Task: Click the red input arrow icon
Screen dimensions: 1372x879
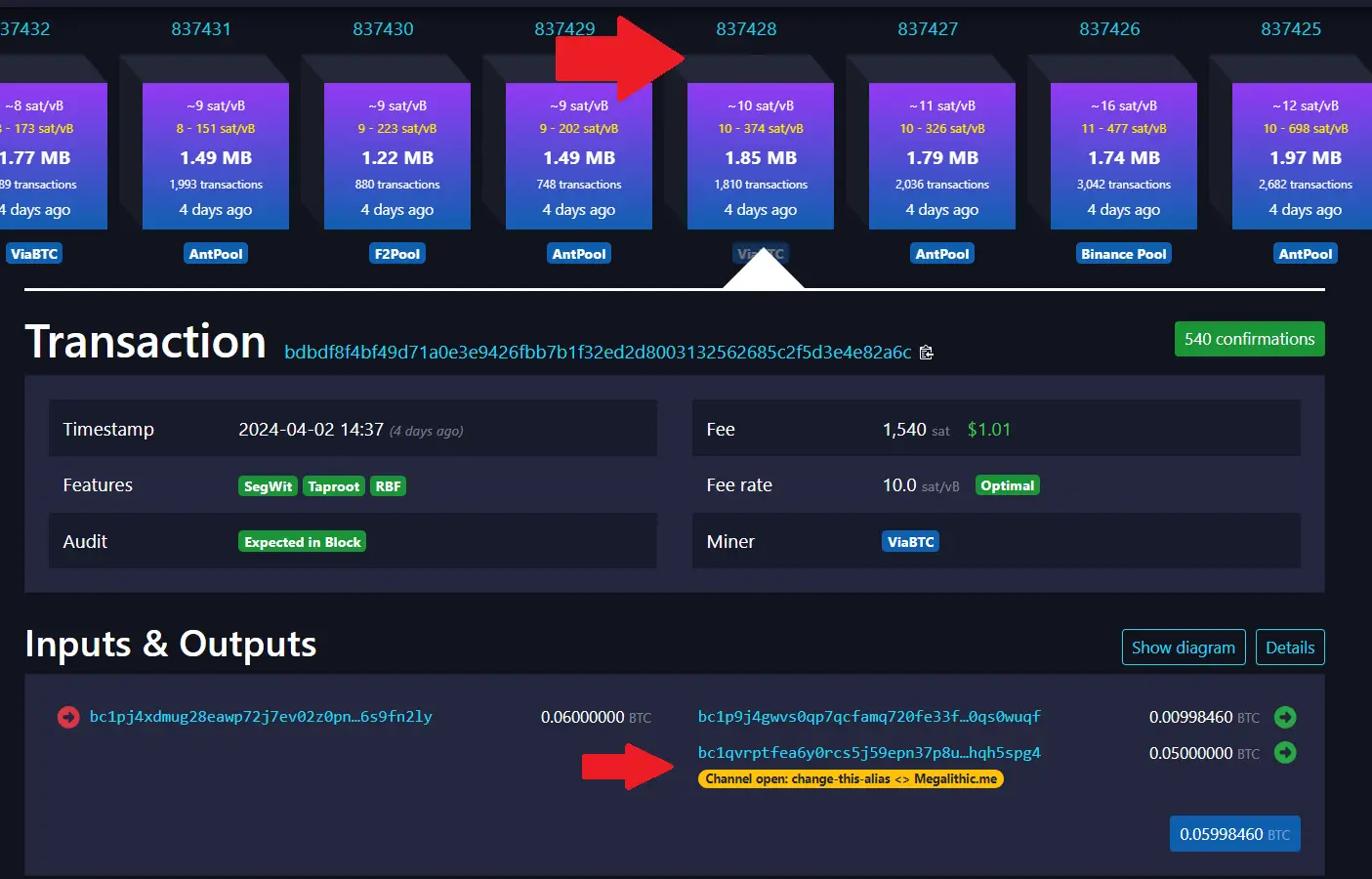Action: pos(67,716)
